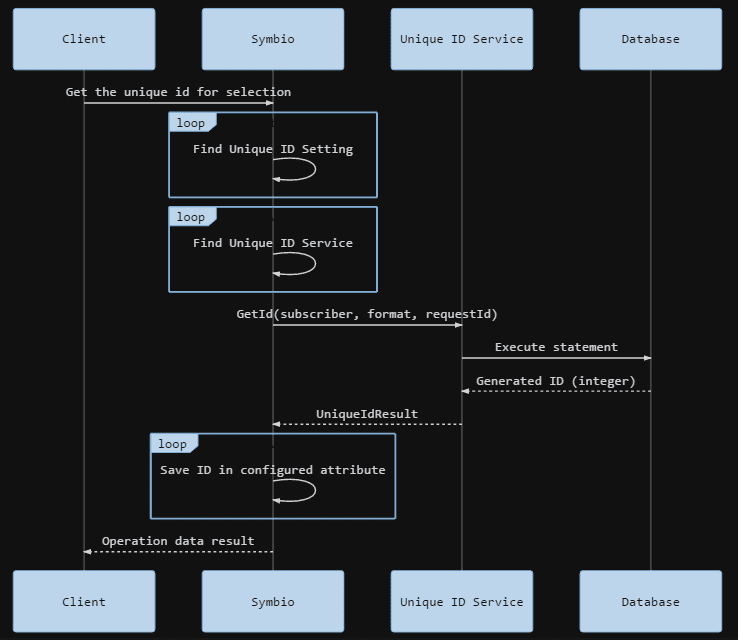738x640 pixels.
Task: Click loop tag above Find Unique ID Setting
Action: point(193,123)
